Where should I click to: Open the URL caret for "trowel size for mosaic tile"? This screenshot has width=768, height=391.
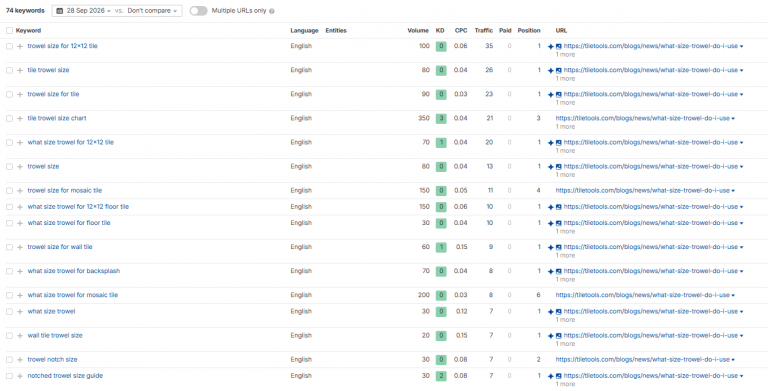733,191
